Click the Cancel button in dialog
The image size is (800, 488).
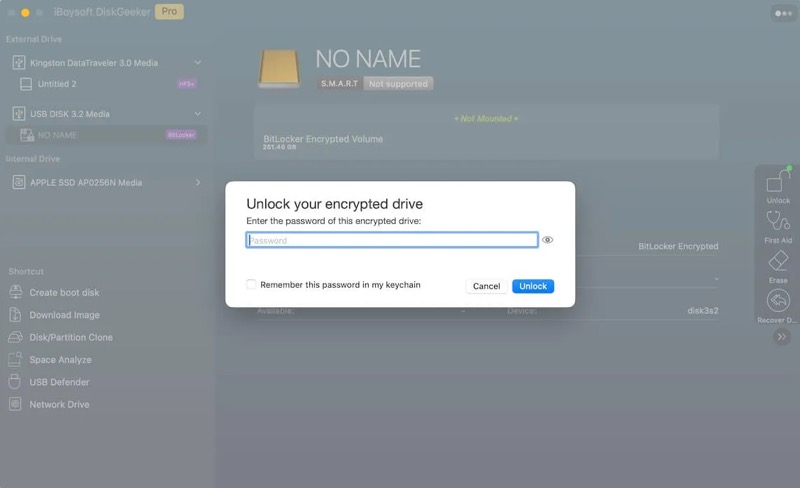(486, 286)
